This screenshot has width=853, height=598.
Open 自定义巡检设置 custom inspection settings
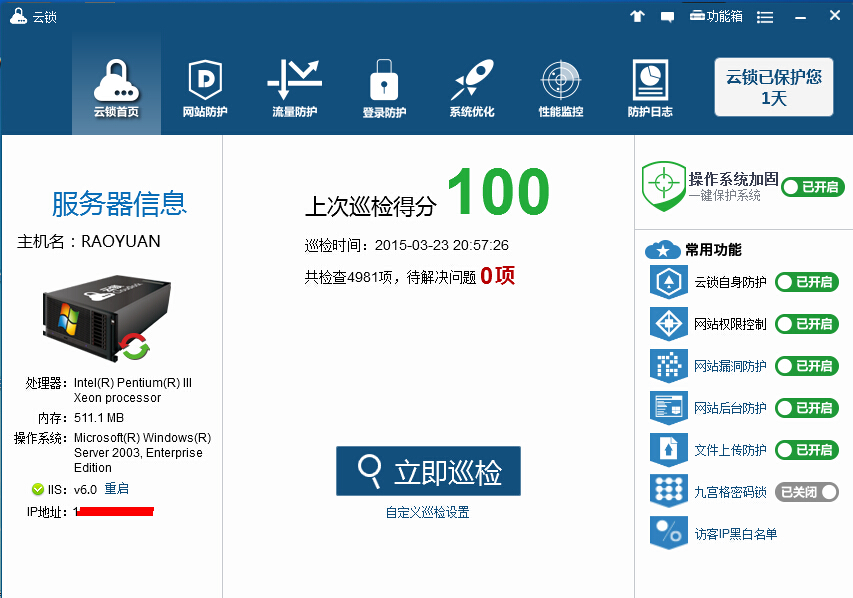[427, 513]
